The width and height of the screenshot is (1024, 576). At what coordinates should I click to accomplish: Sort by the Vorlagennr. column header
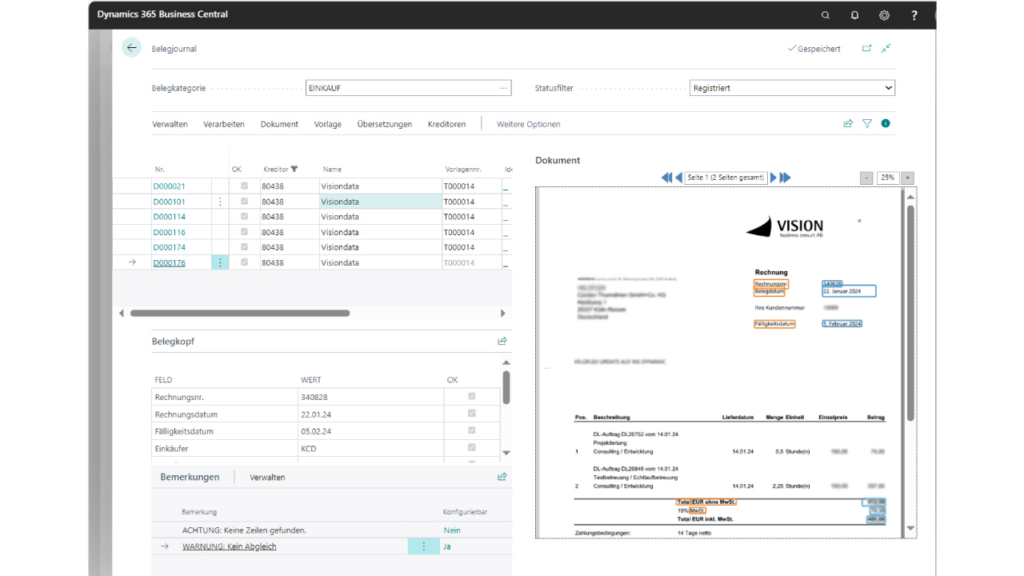coord(463,169)
